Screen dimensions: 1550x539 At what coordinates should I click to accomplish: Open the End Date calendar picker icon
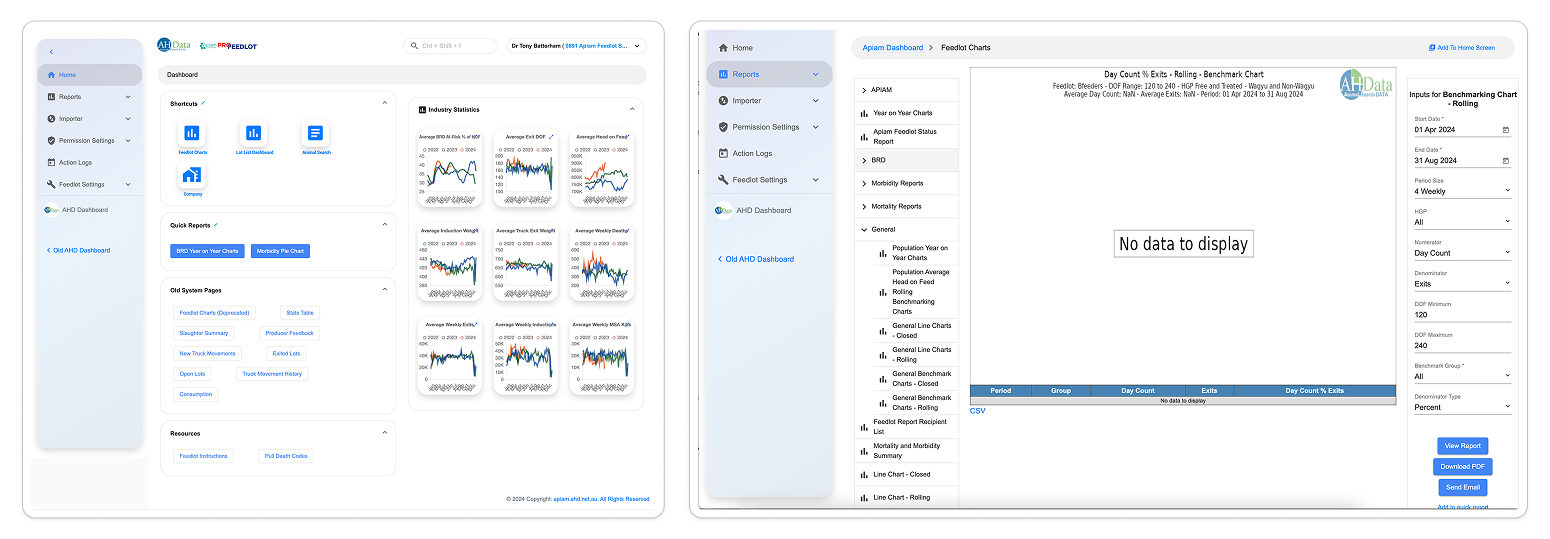1506,161
